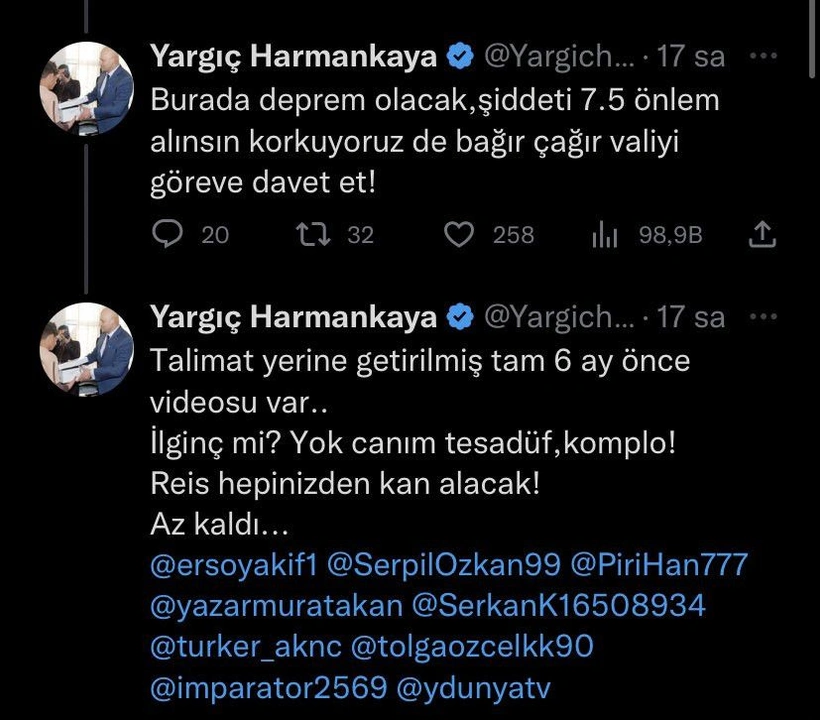
Task: Open more options on the first tweet
Action: coord(763,55)
